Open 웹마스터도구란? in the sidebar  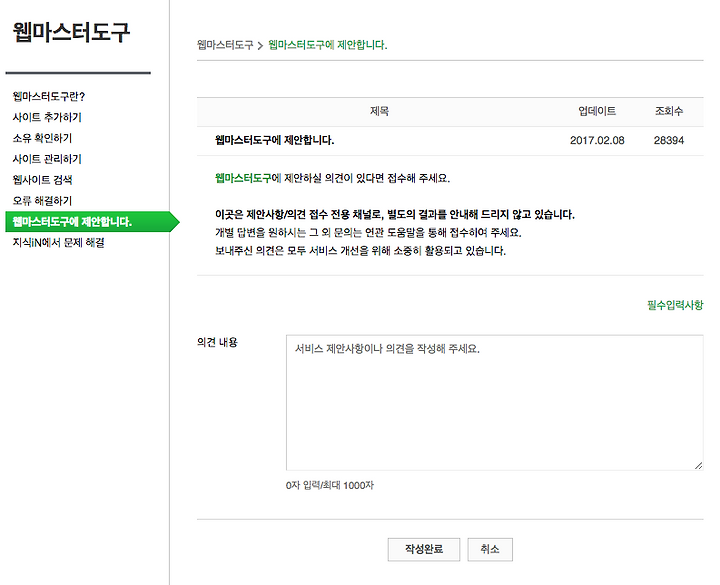(x=49, y=96)
